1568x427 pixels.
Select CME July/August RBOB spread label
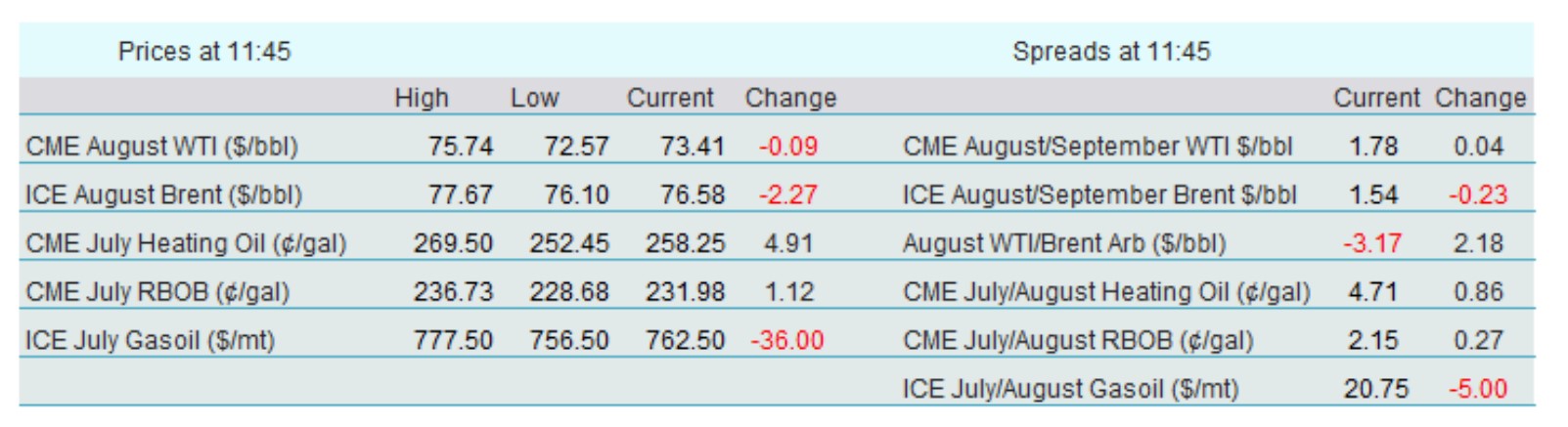[x=1078, y=340]
